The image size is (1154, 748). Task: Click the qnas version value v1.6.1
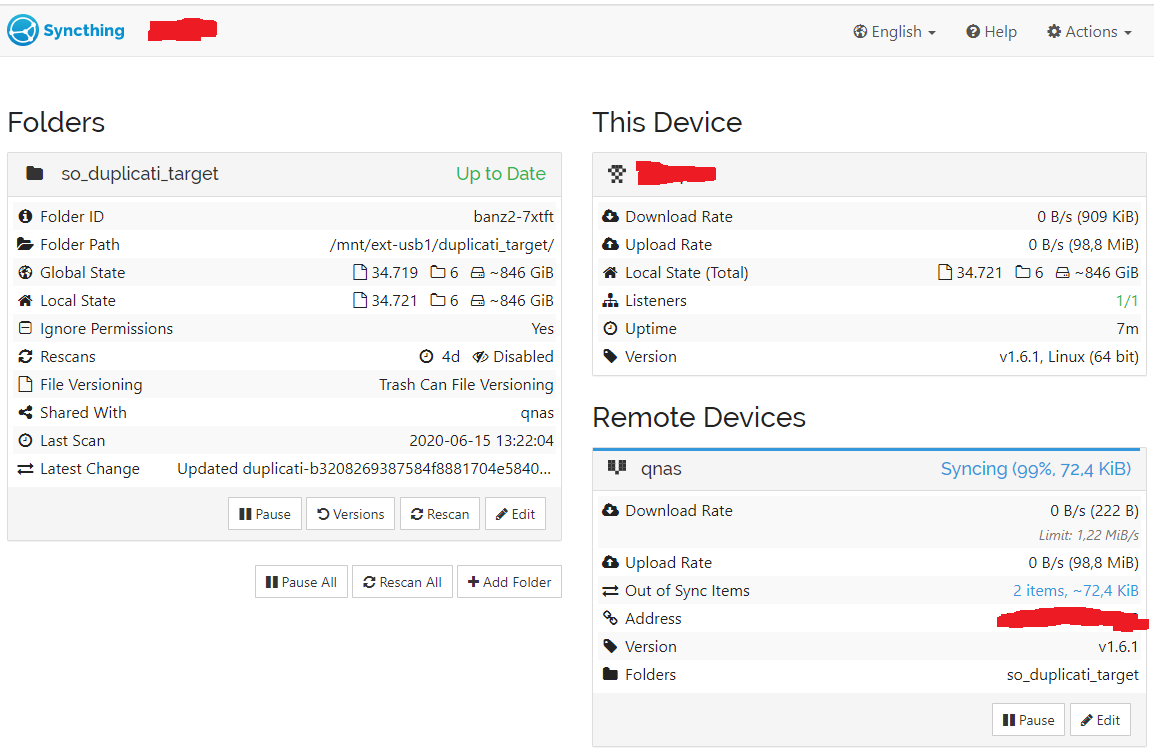click(1118, 646)
